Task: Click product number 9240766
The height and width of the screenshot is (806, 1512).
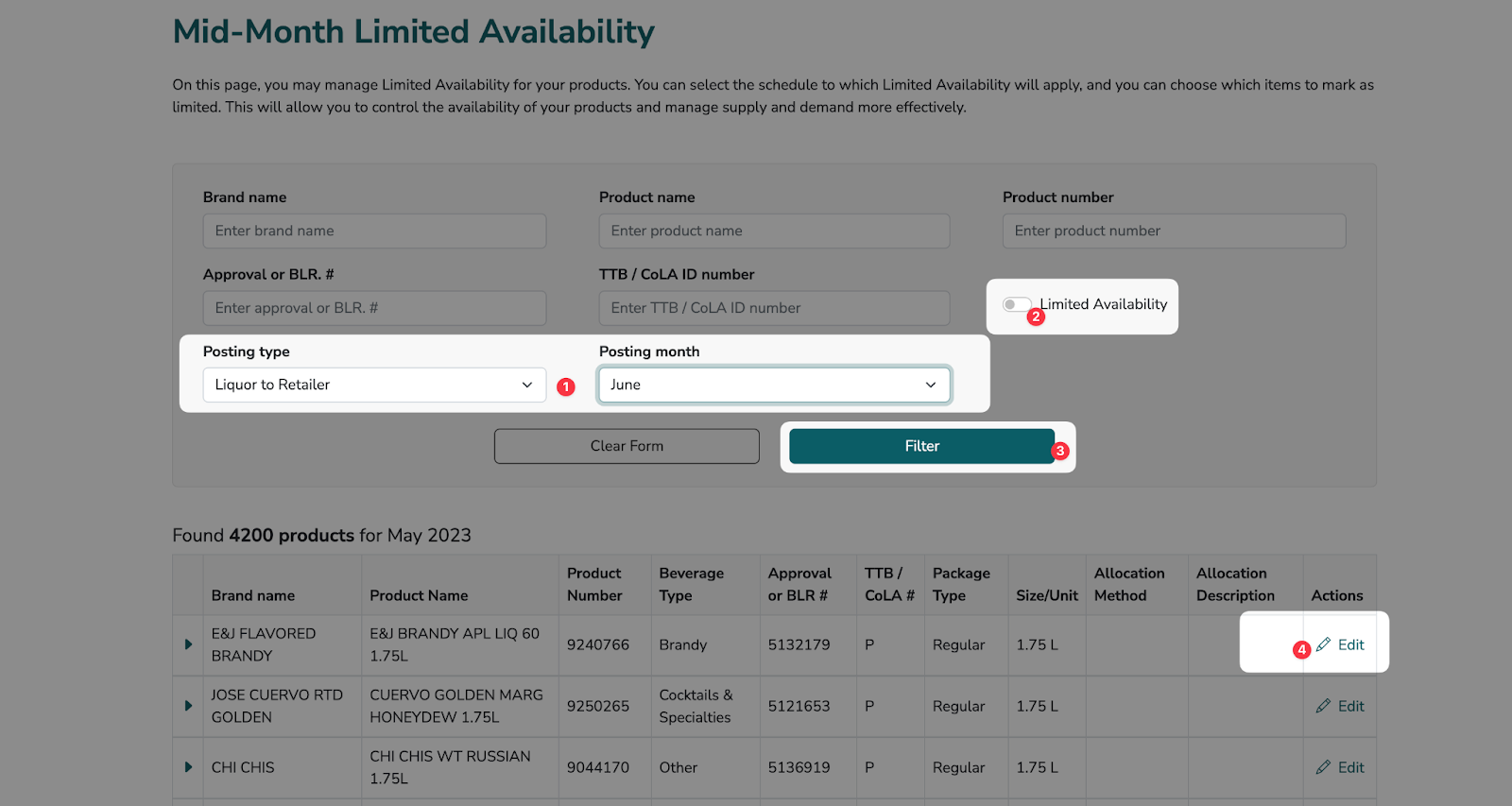Action: coord(598,644)
